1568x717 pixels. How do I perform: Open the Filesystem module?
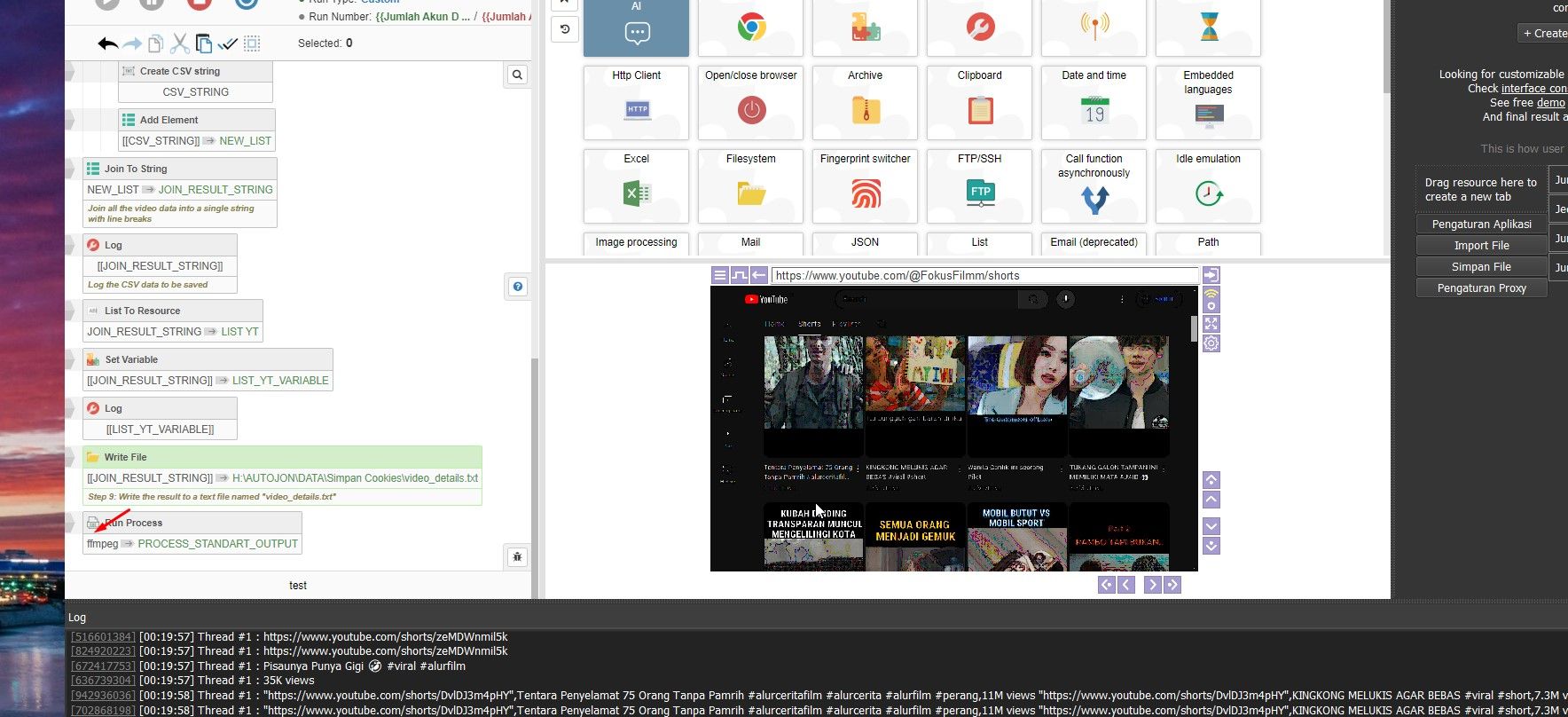750,185
